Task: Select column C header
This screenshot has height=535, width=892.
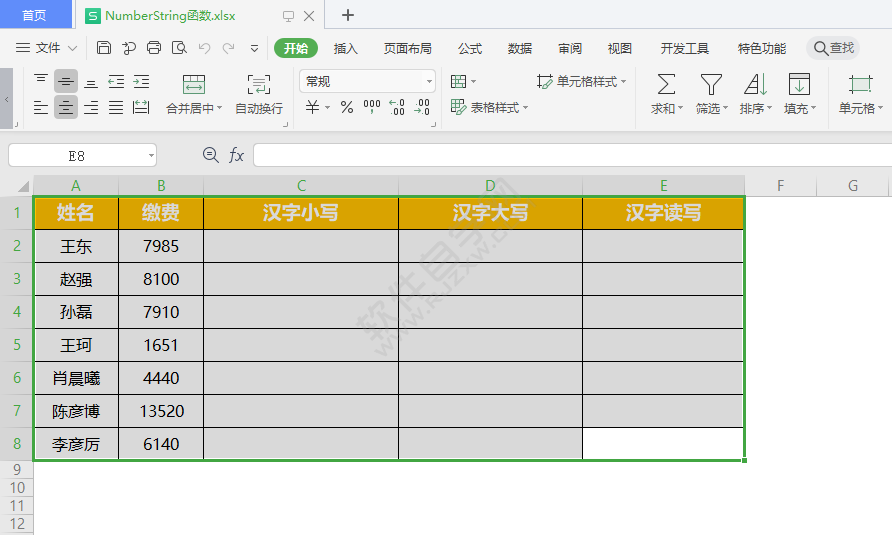Action: pos(301,186)
